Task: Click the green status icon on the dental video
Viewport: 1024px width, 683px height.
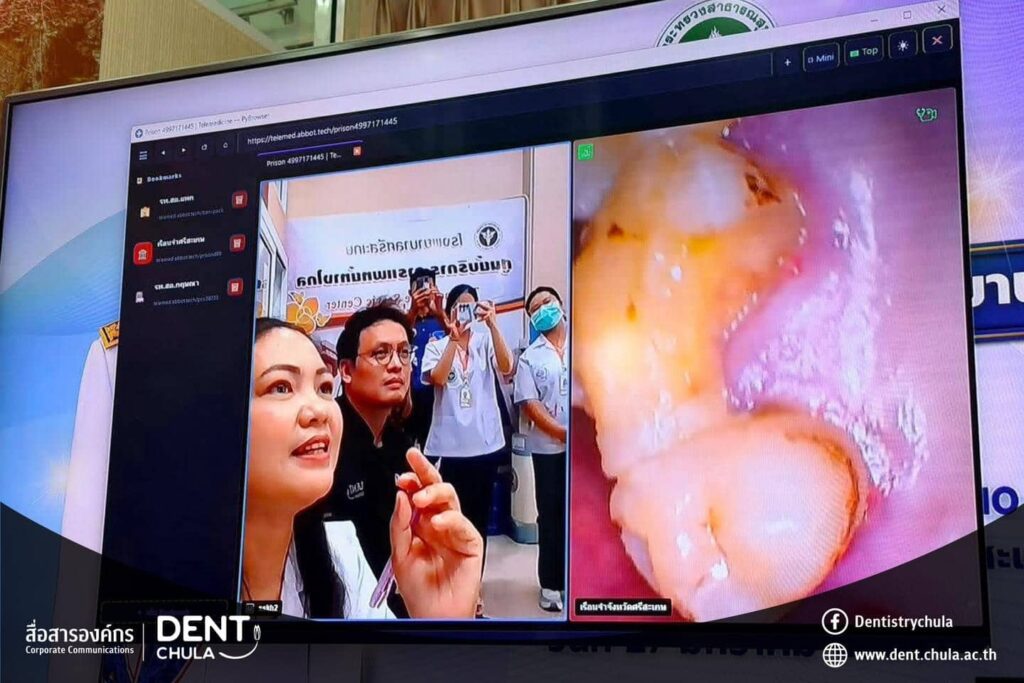Action: pos(586,152)
